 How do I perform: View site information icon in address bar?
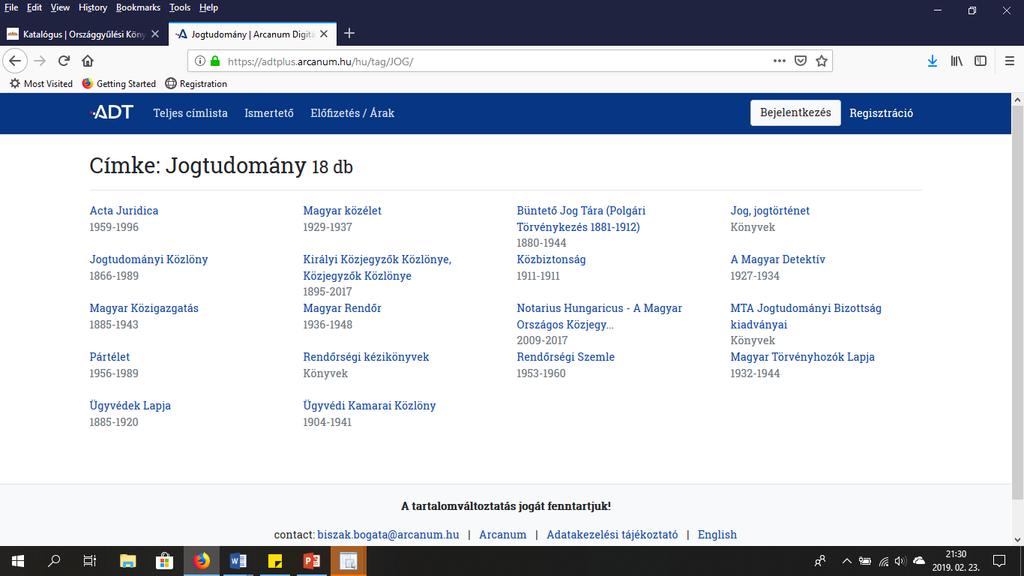click(200, 61)
